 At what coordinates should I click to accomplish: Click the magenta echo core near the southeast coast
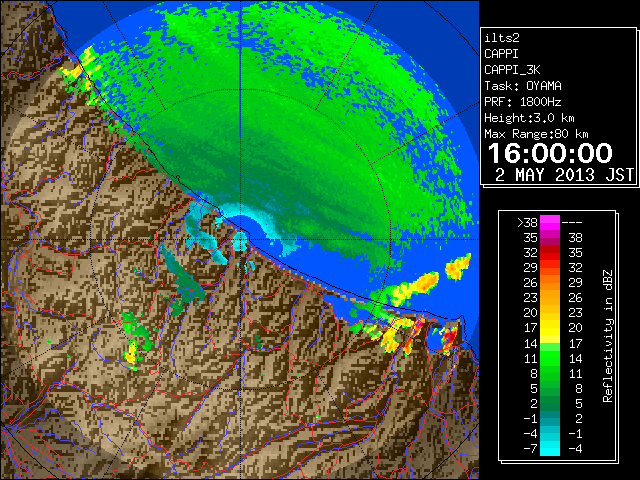click(x=419, y=325)
